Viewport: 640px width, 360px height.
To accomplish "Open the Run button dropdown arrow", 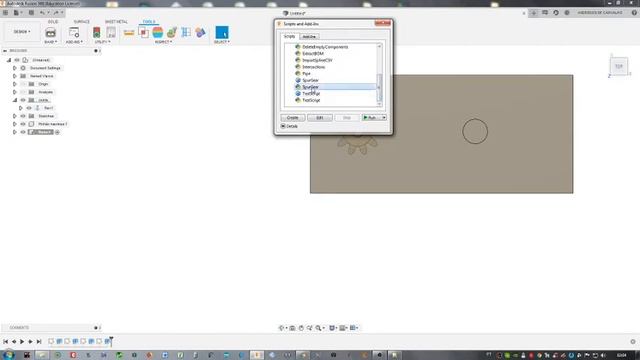I will tap(384, 118).
